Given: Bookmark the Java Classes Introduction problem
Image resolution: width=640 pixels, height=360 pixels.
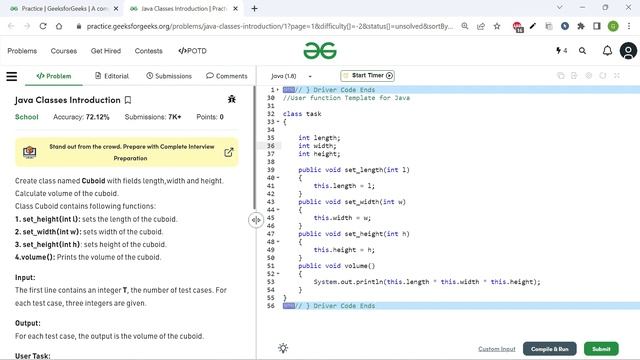Looking at the screenshot, I should 128,100.
